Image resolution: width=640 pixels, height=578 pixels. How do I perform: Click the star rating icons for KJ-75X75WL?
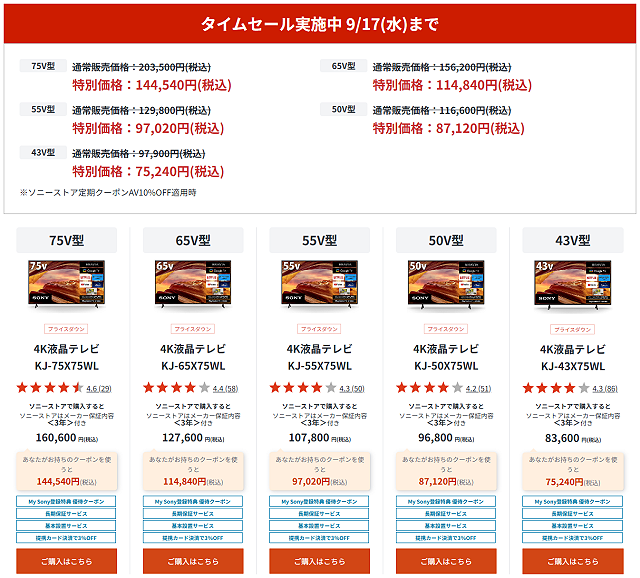tap(50, 387)
